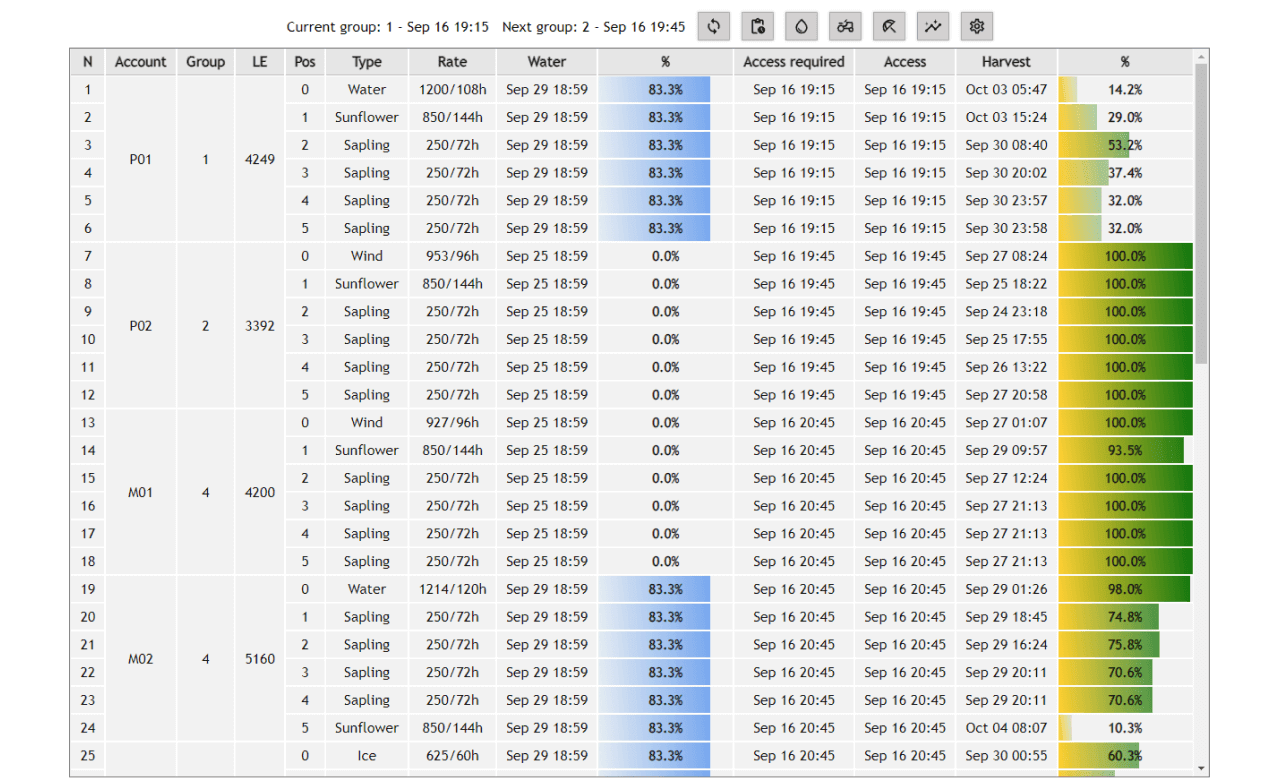Click the refresh icon in the toolbar
Viewport: 1280px width, 781px height.
[713, 27]
